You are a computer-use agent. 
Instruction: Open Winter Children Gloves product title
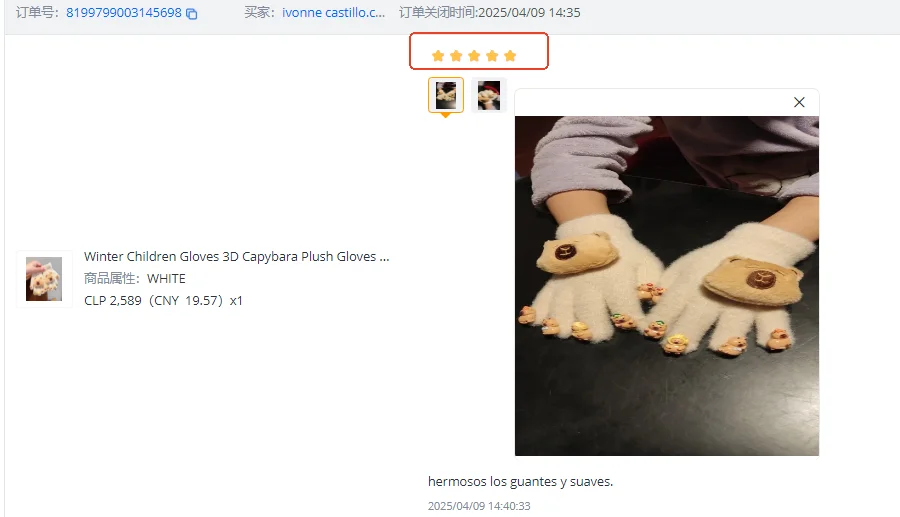click(236, 256)
